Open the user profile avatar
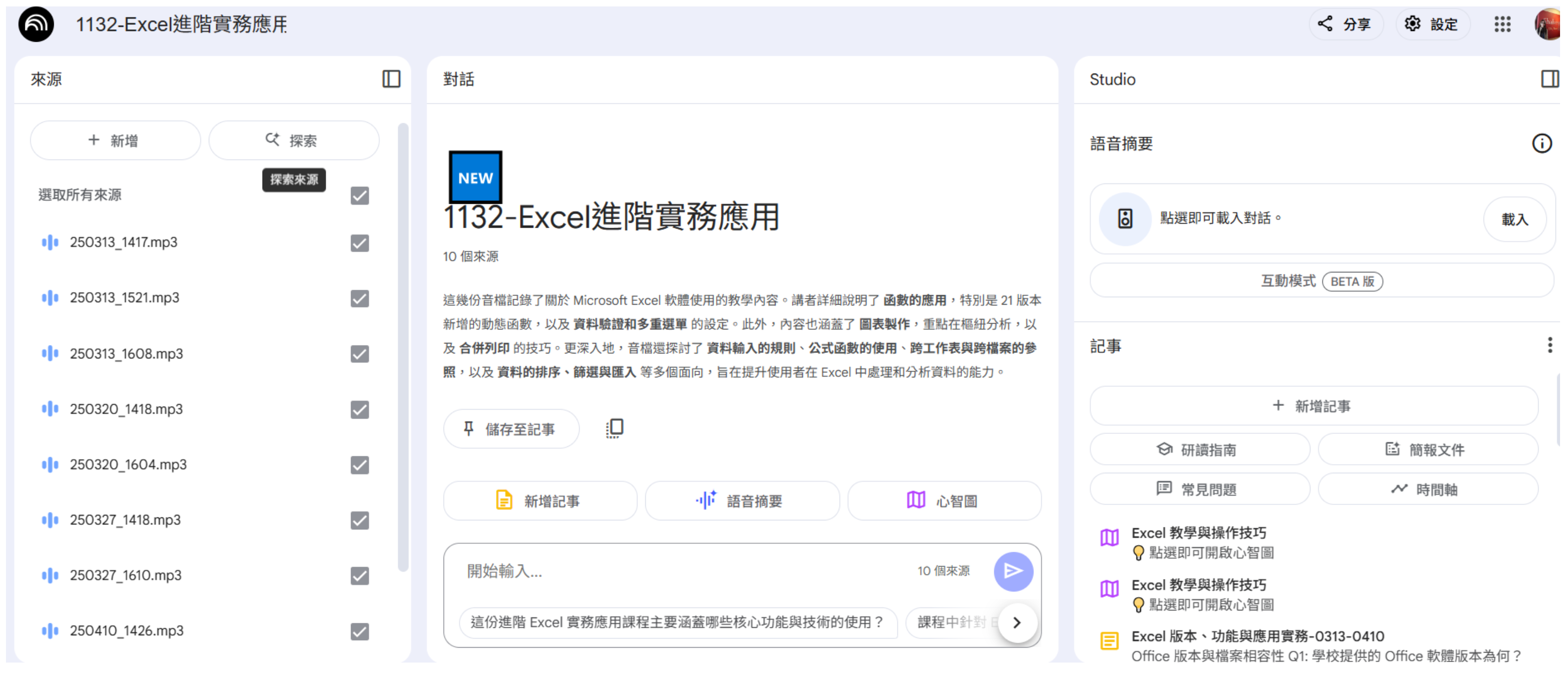The height and width of the screenshot is (675, 1568). (x=1549, y=24)
